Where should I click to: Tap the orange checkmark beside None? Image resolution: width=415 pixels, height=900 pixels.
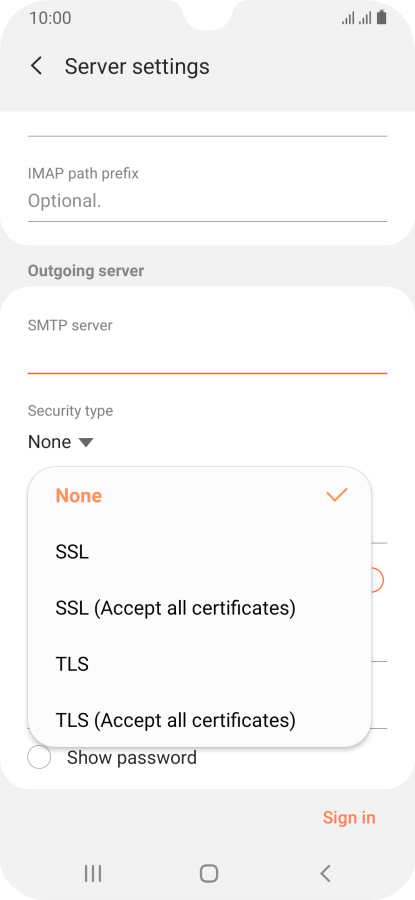(x=337, y=495)
